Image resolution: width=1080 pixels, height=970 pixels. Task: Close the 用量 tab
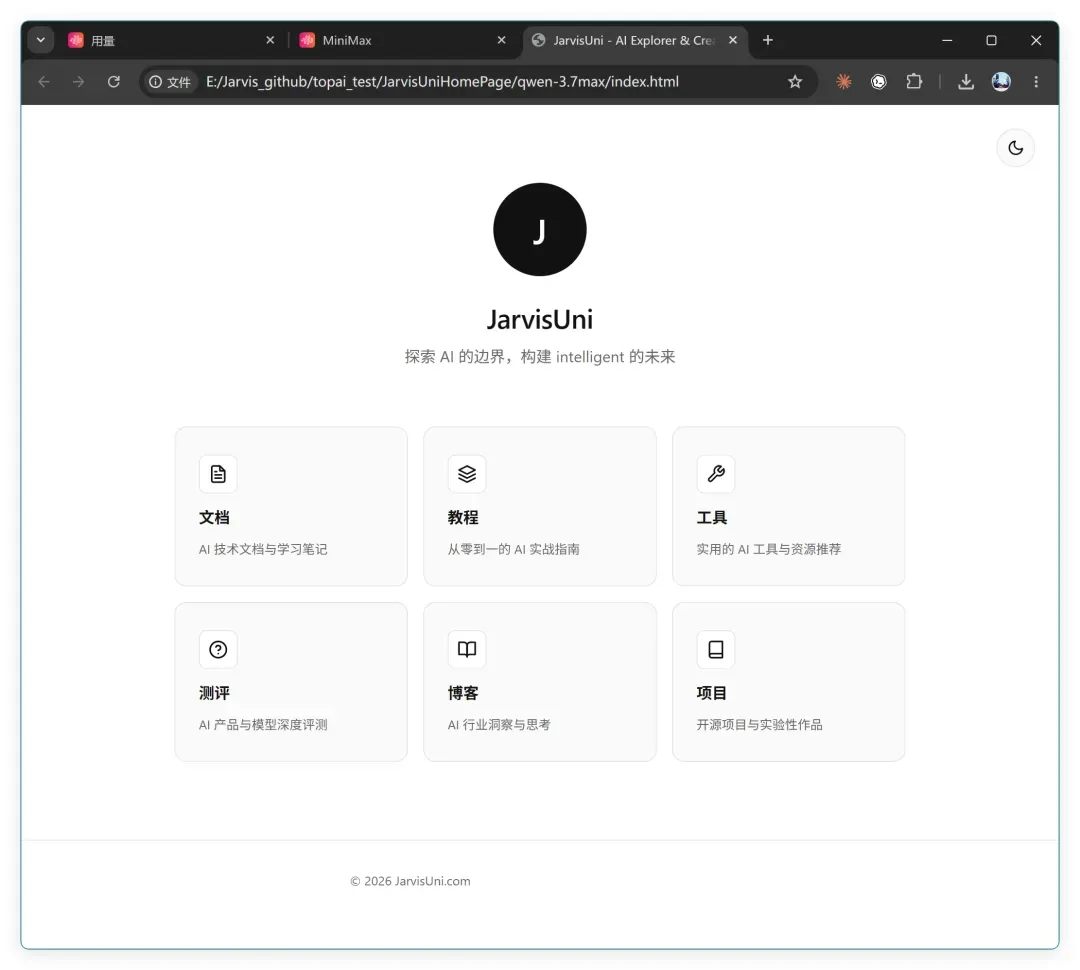click(x=270, y=40)
